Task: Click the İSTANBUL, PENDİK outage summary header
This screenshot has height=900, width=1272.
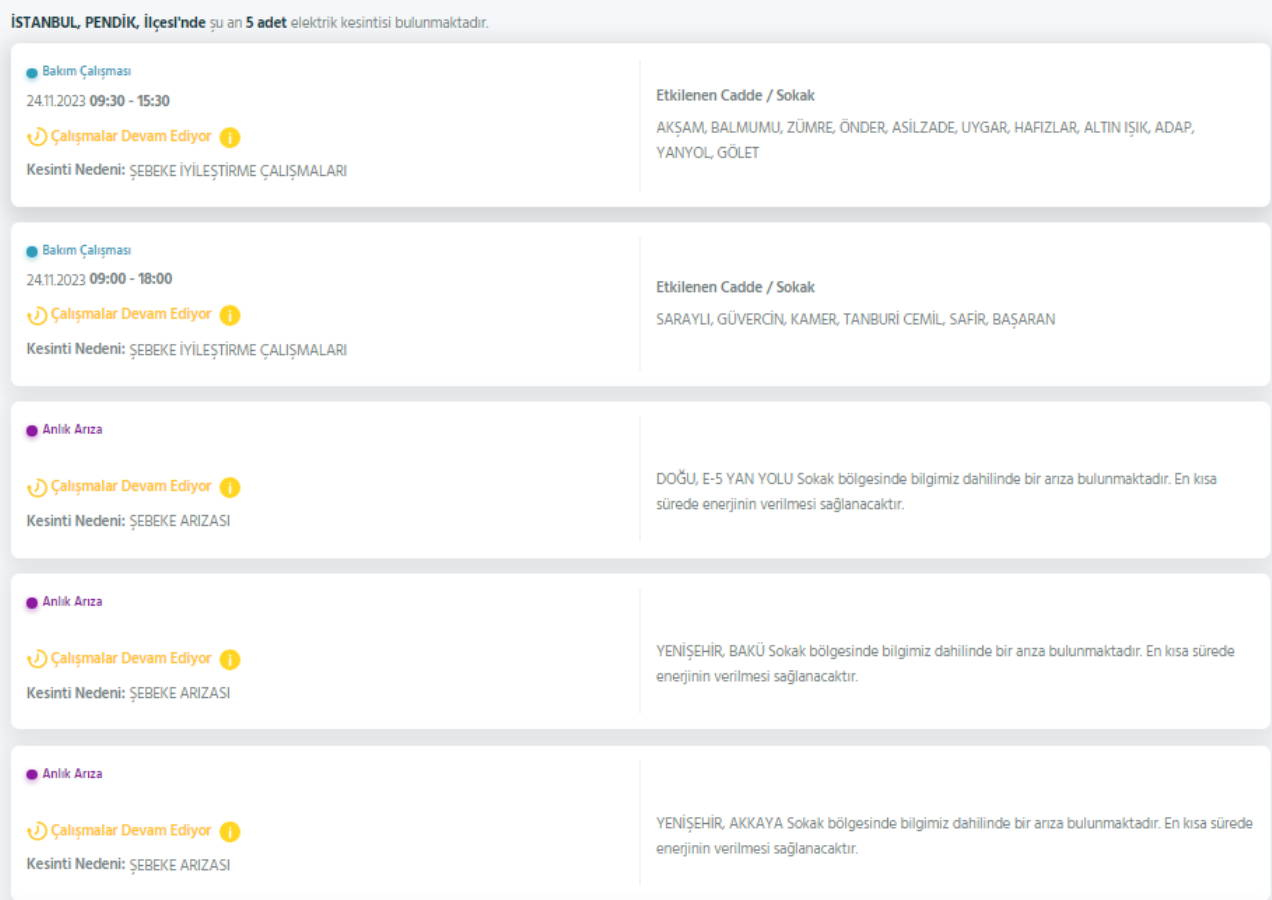Action: click(x=250, y=22)
